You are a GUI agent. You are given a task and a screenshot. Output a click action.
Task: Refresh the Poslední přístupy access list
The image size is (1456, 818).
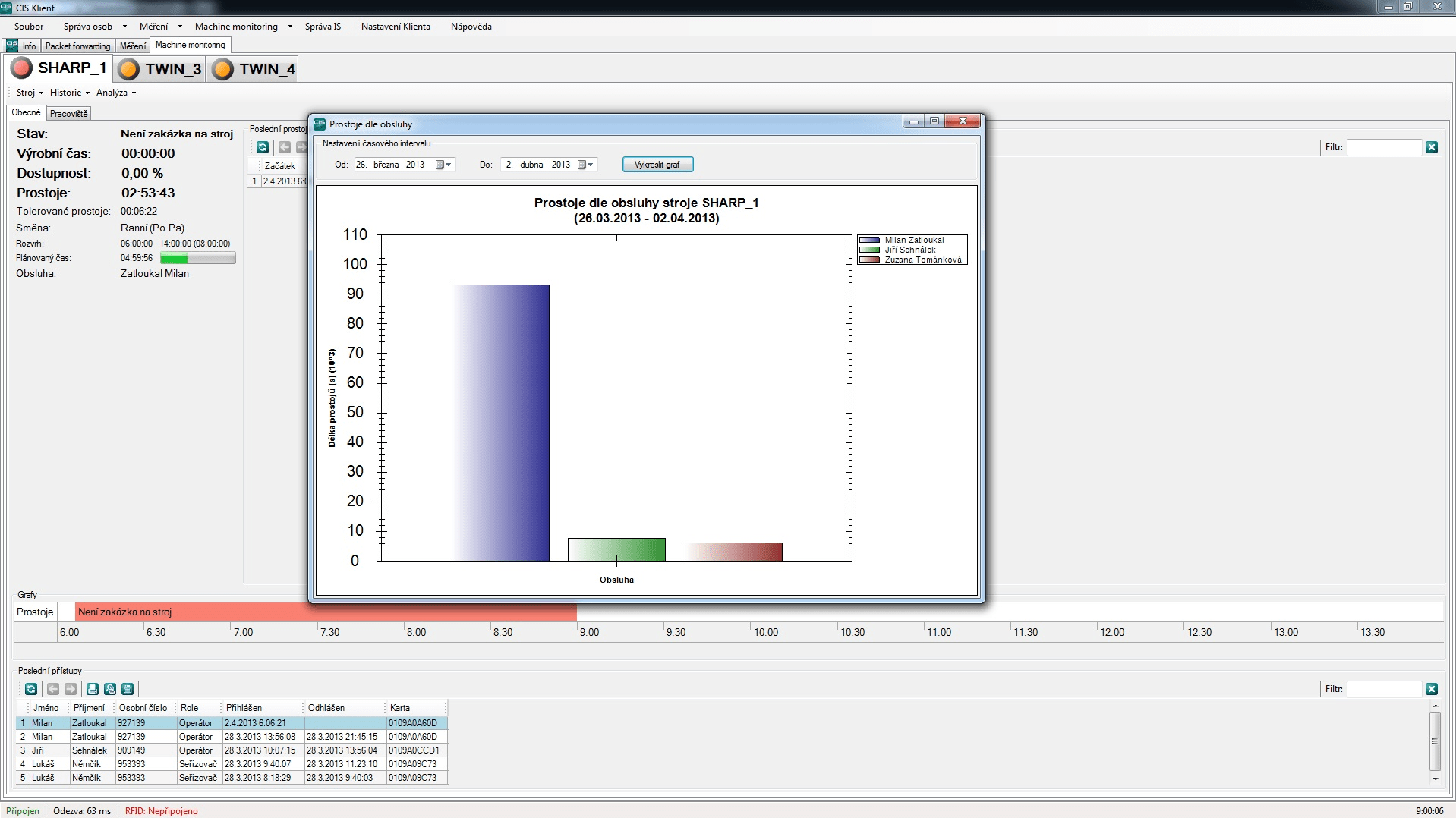(31, 689)
